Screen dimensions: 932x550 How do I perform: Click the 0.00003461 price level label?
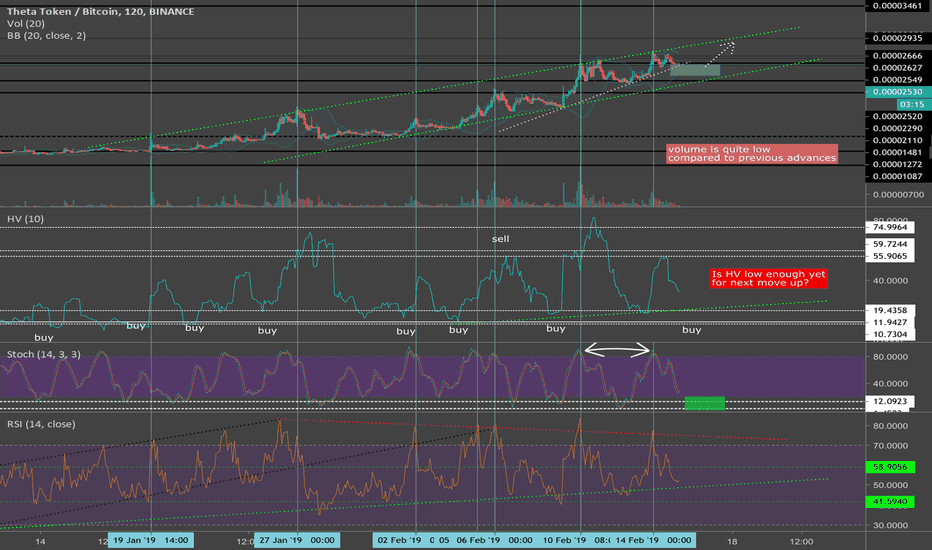pos(898,6)
